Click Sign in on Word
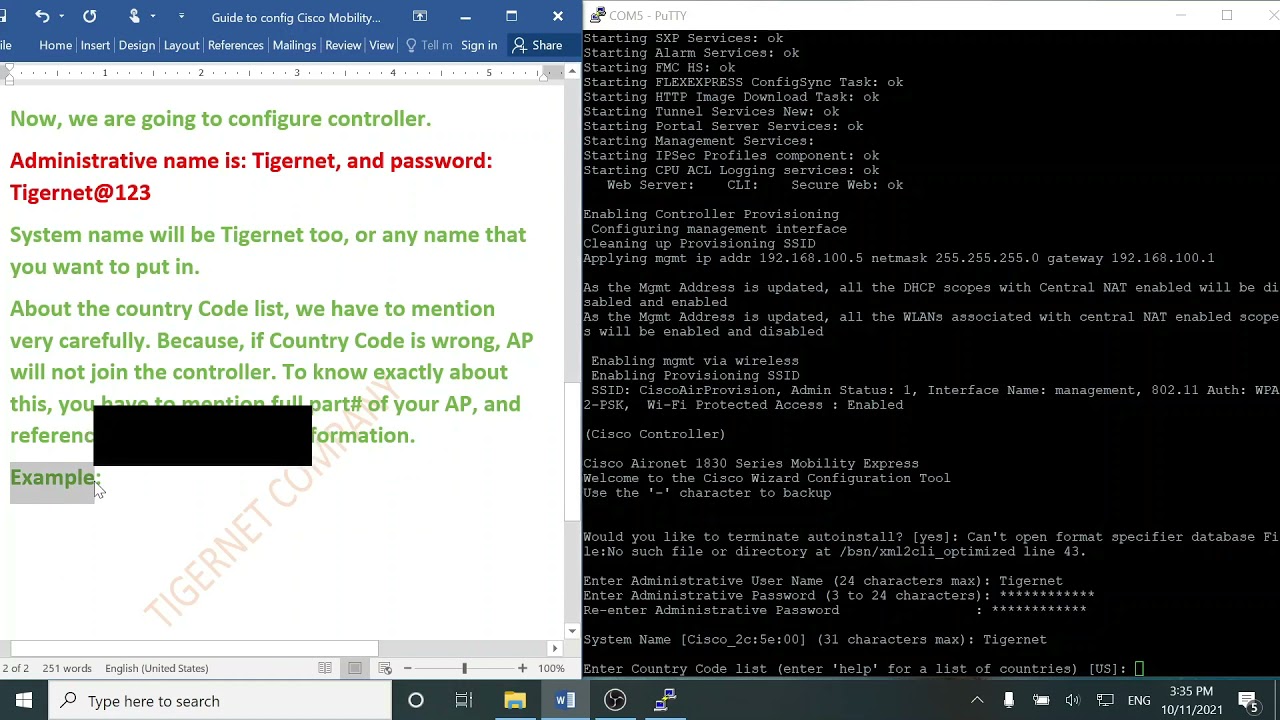 pyautogui.click(x=479, y=45)
